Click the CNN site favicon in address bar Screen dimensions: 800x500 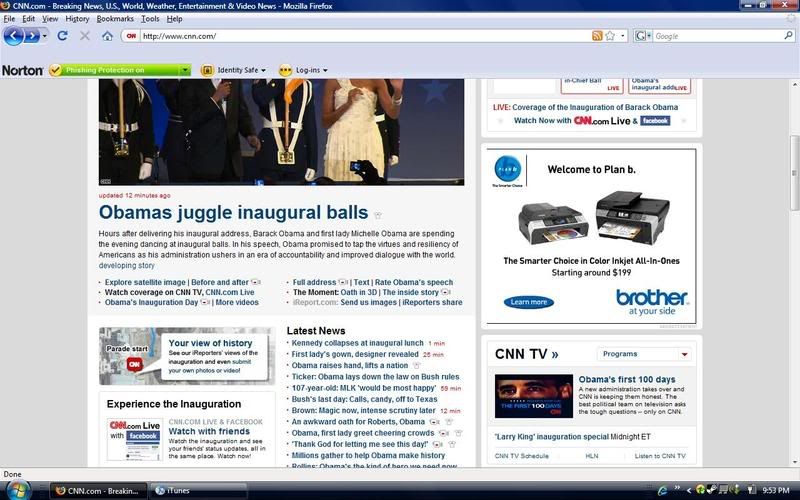pos(131,36)
